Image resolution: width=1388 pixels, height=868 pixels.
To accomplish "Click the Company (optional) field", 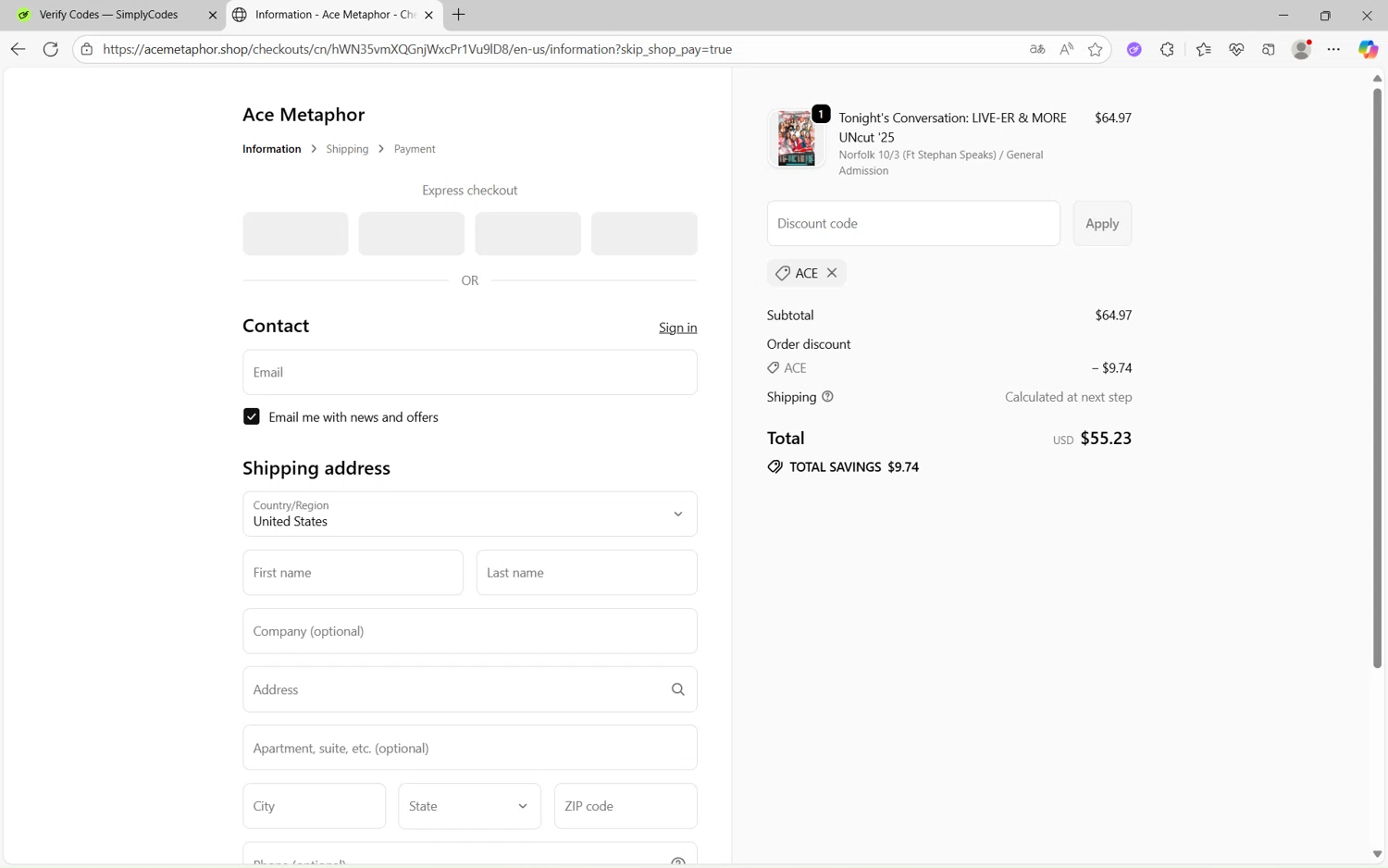I will tap(470, 631).
